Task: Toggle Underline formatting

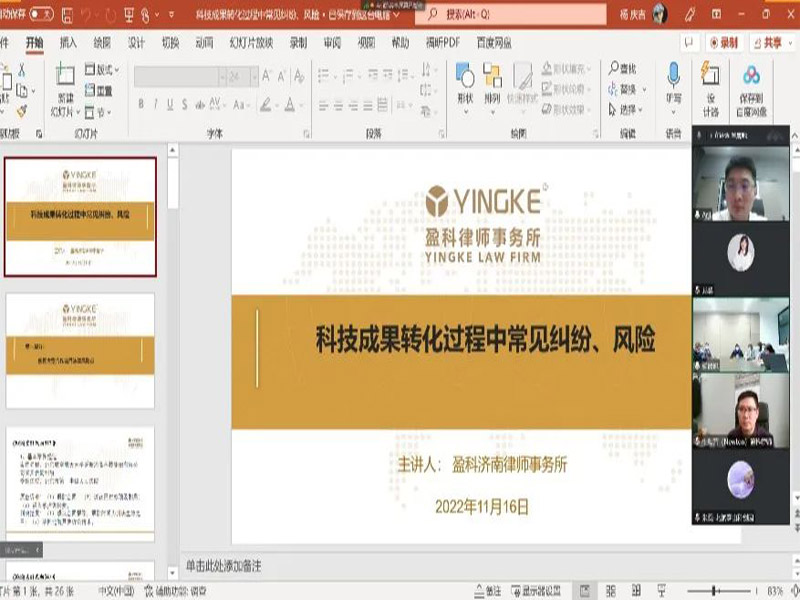Action: click(170, 105)
